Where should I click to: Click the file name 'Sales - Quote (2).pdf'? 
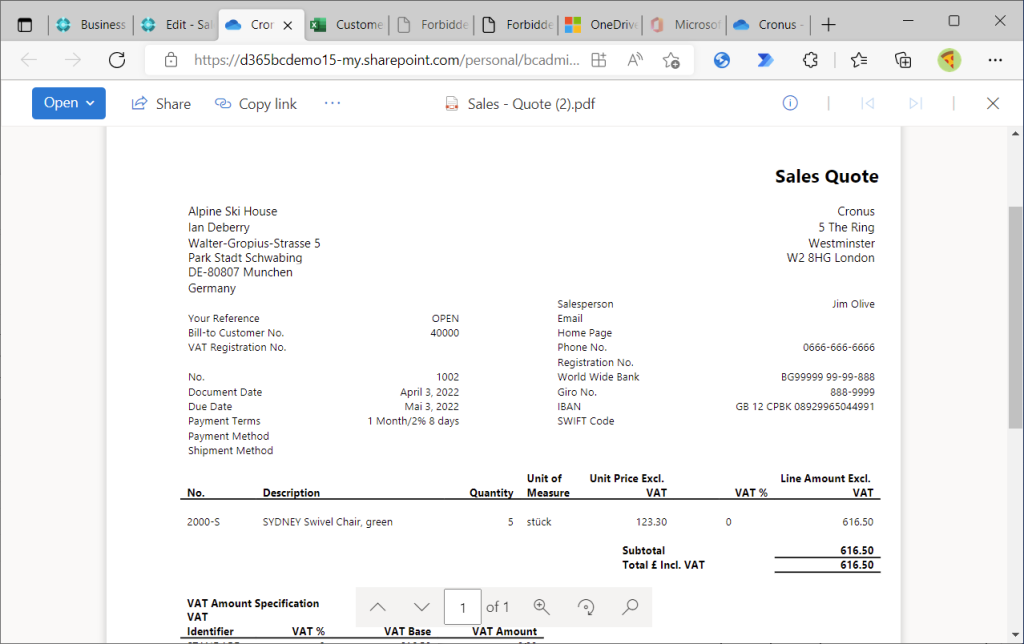(531, 104)
